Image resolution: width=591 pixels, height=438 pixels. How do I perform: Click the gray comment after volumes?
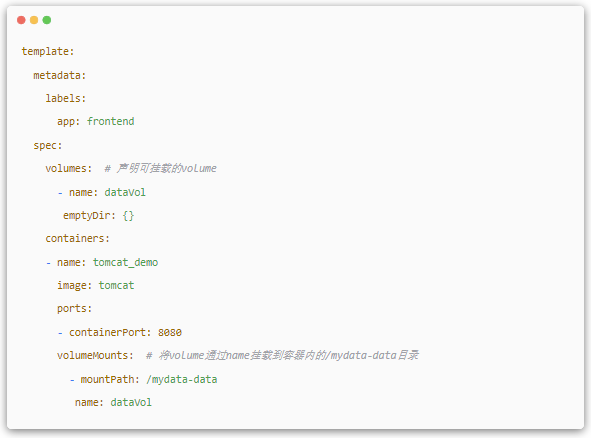pyautogui.click(x=160, y=168)
